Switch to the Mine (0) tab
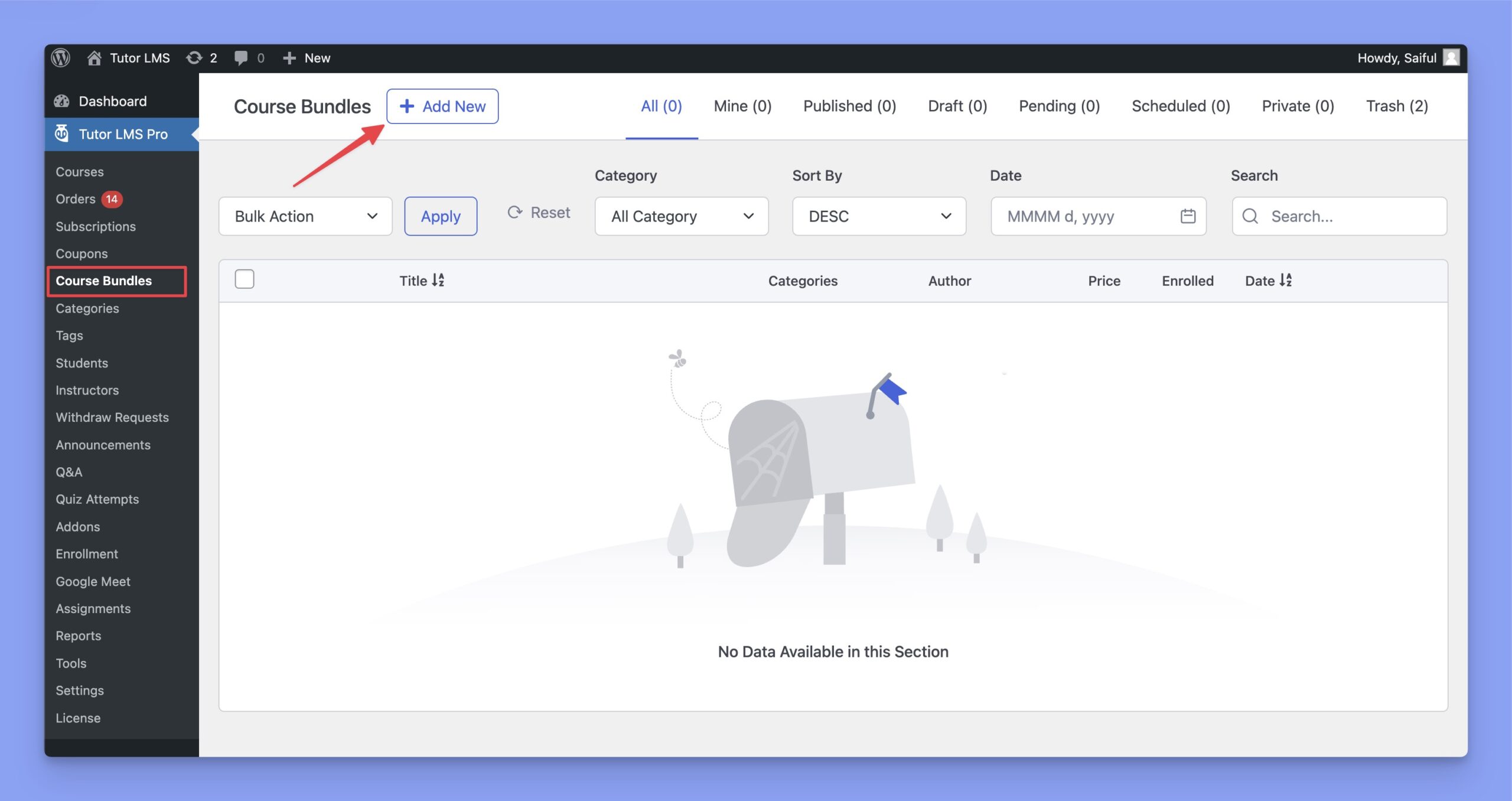The image size is (1512, 801). (x=742, y=106)
